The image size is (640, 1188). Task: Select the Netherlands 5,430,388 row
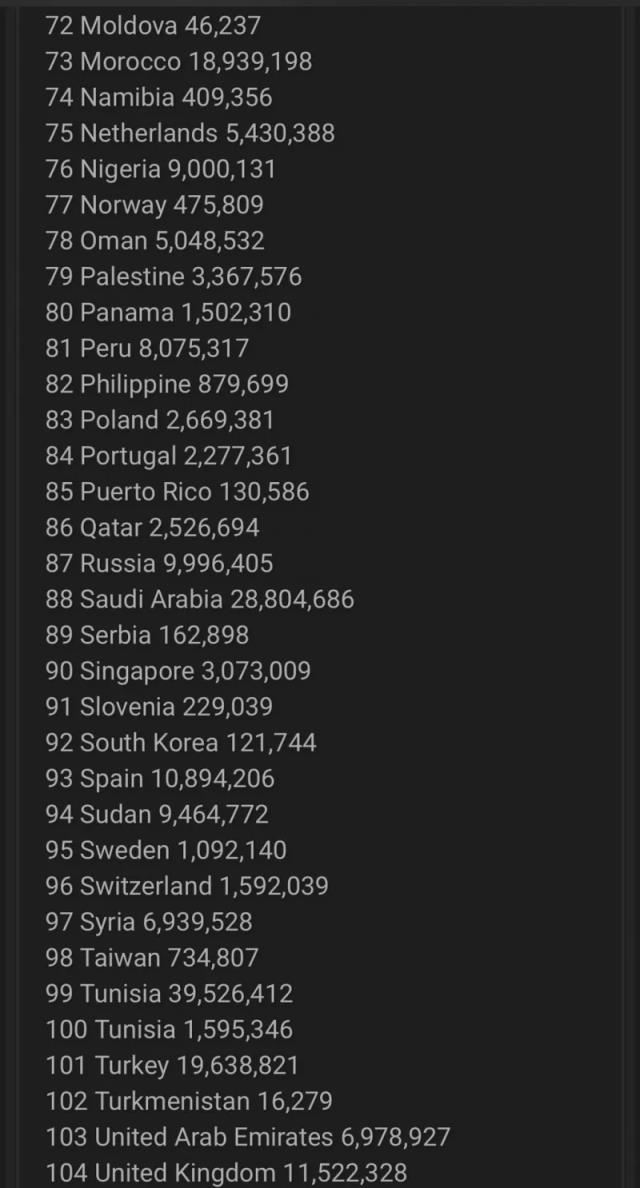pyautogui.click(x=190, y=133)
